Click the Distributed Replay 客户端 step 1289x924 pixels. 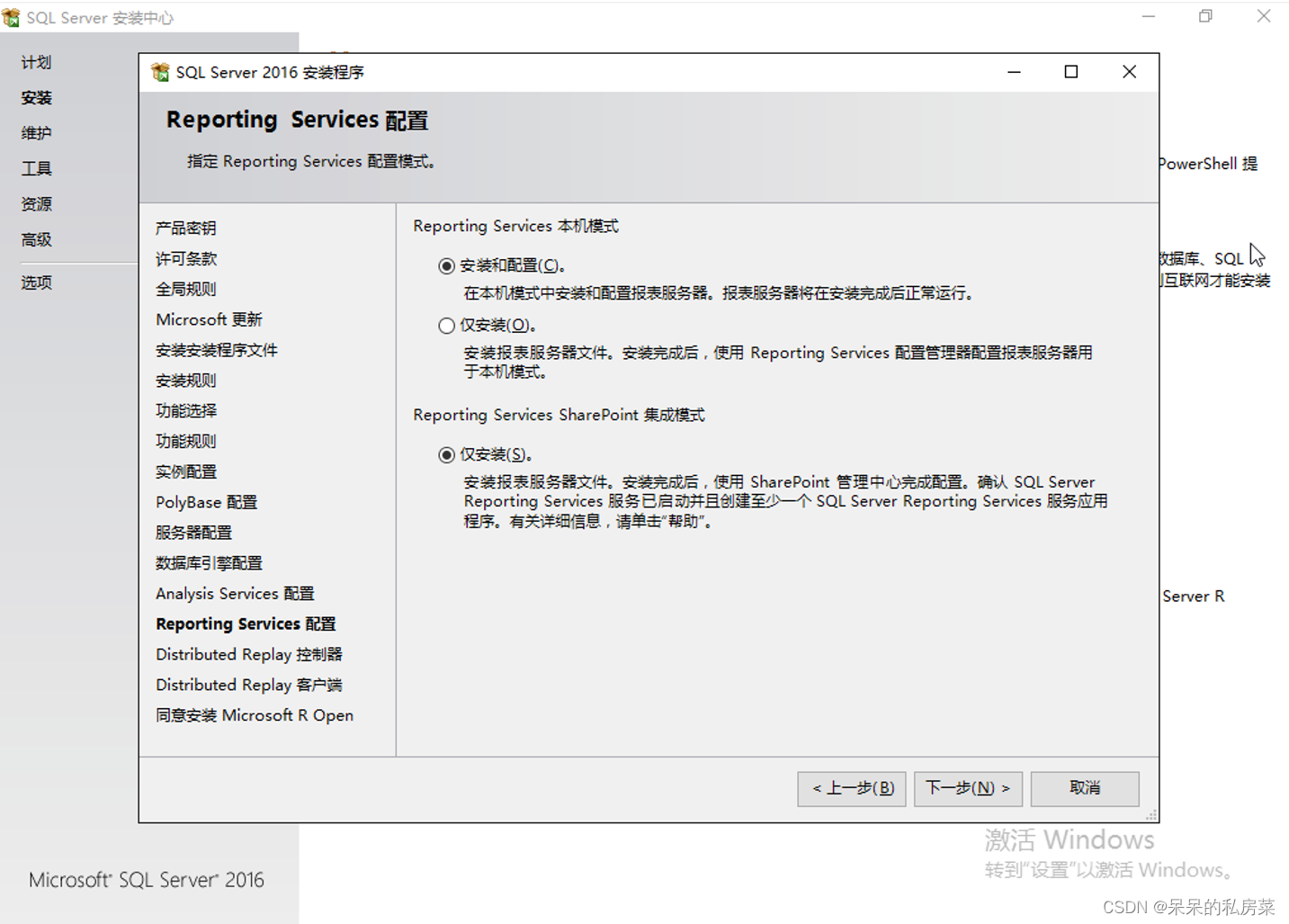coord(249,685)
